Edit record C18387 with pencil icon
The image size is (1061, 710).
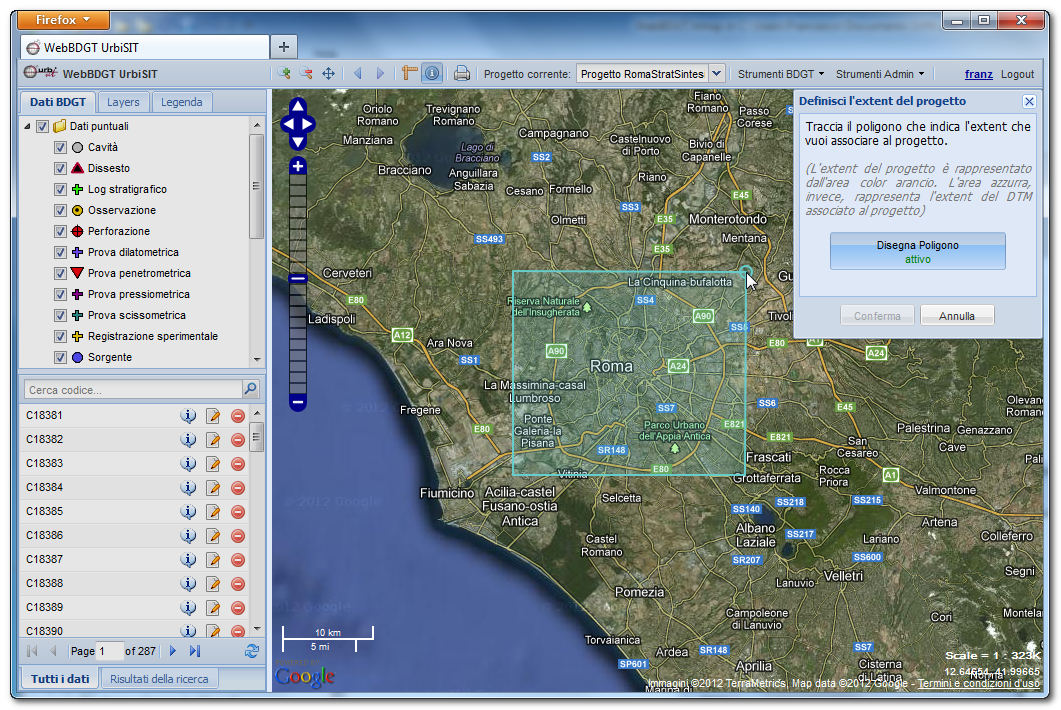[213, 560]
